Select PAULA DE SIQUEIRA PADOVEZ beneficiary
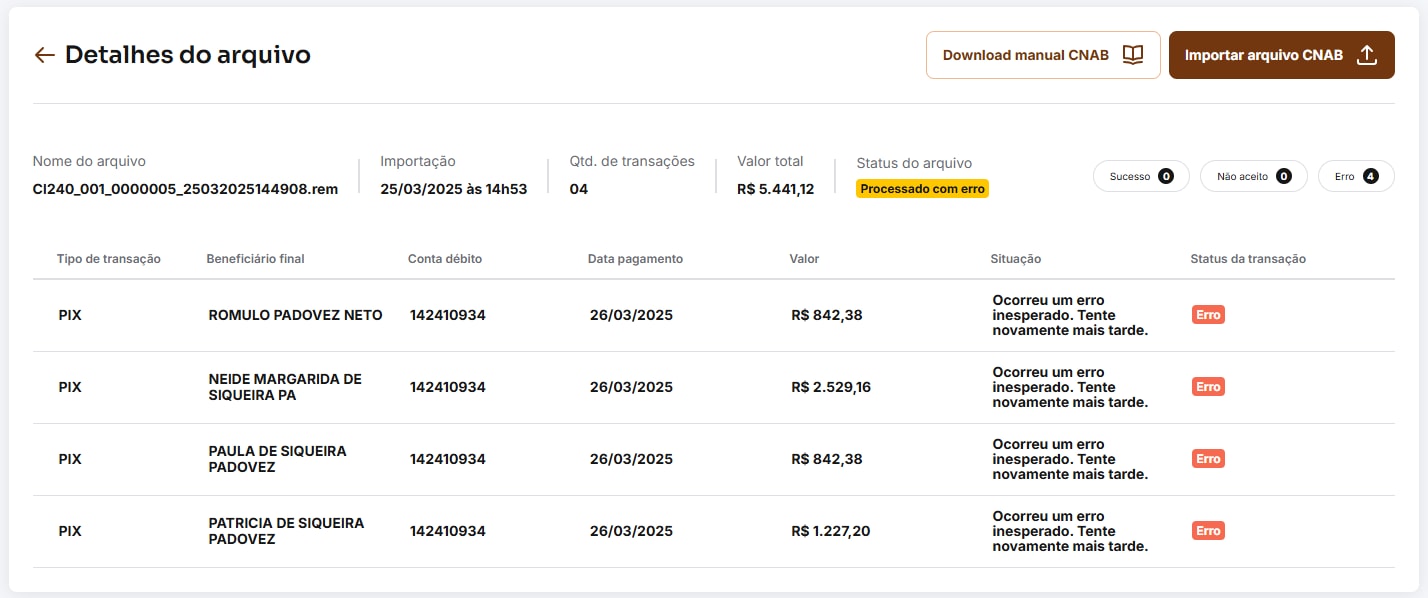1428x598 pixels. pyautogui.click(x=277, y=459)
